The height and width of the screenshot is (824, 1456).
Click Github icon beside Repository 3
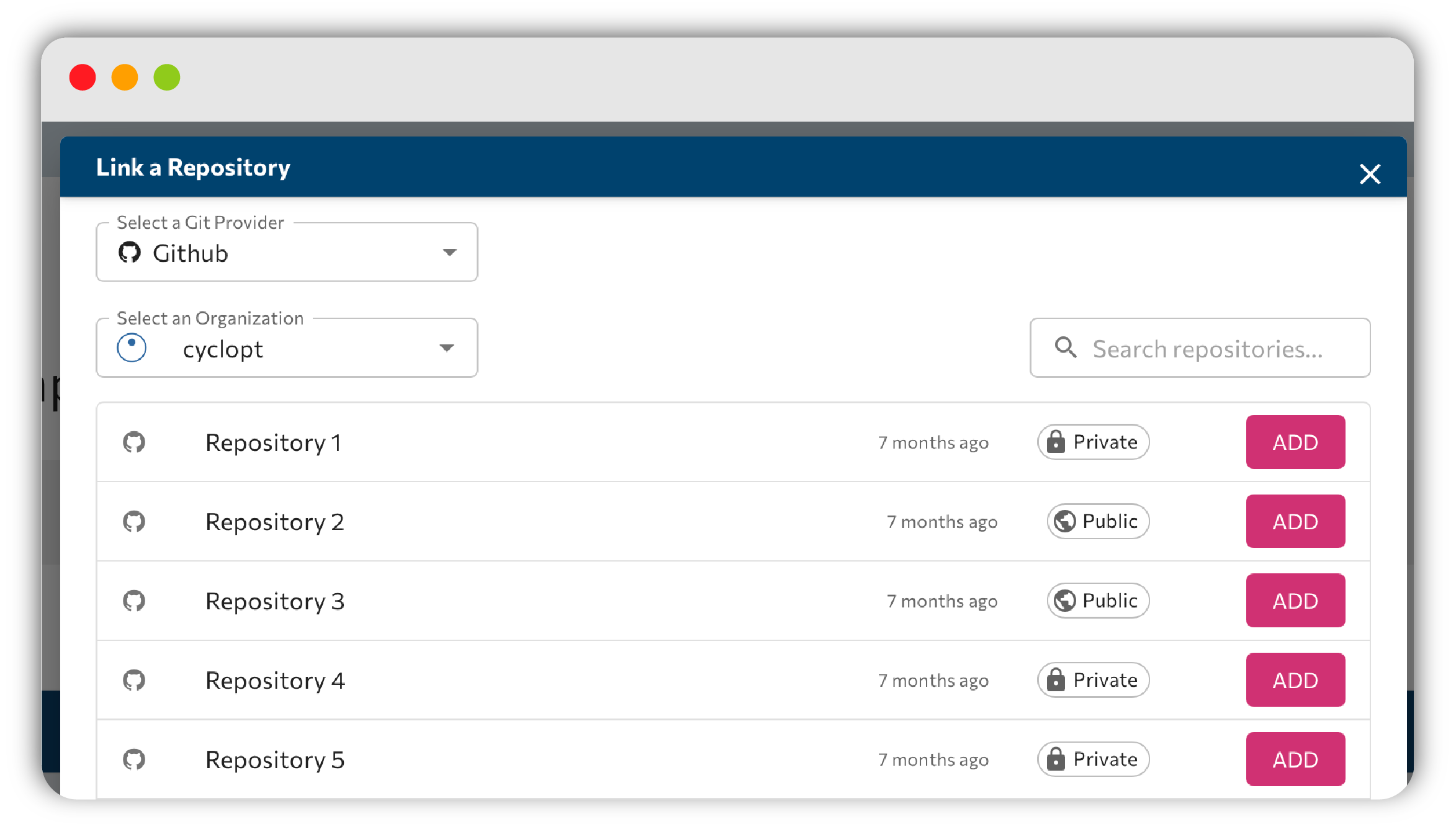134,601
